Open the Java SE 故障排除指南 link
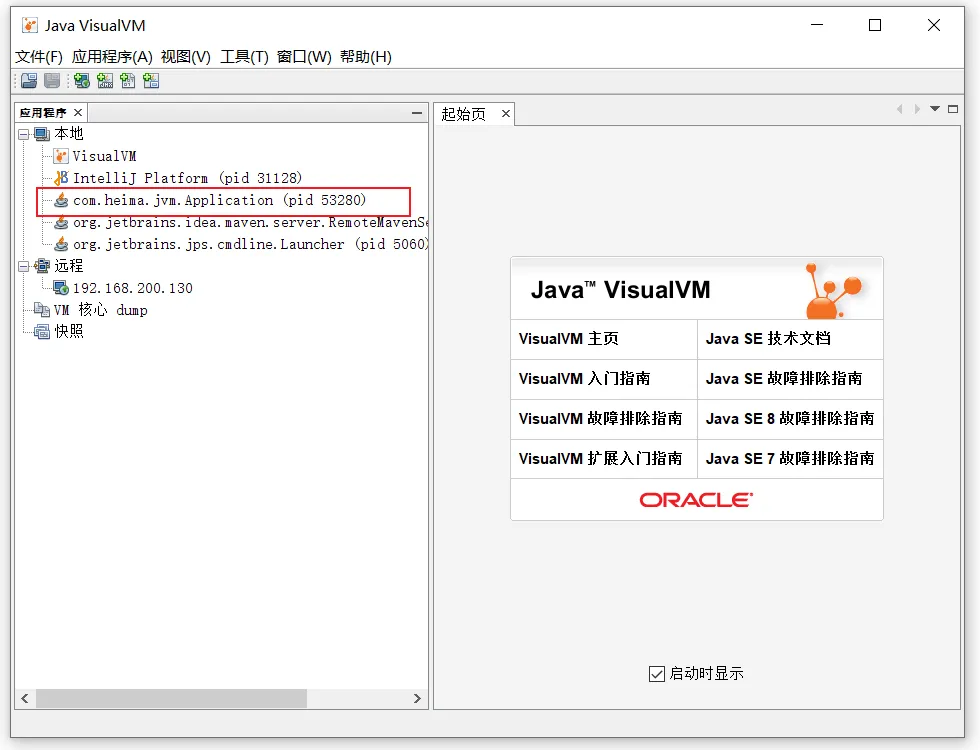The width and height of the screenshot is (980, 750). tap(784, 379)
